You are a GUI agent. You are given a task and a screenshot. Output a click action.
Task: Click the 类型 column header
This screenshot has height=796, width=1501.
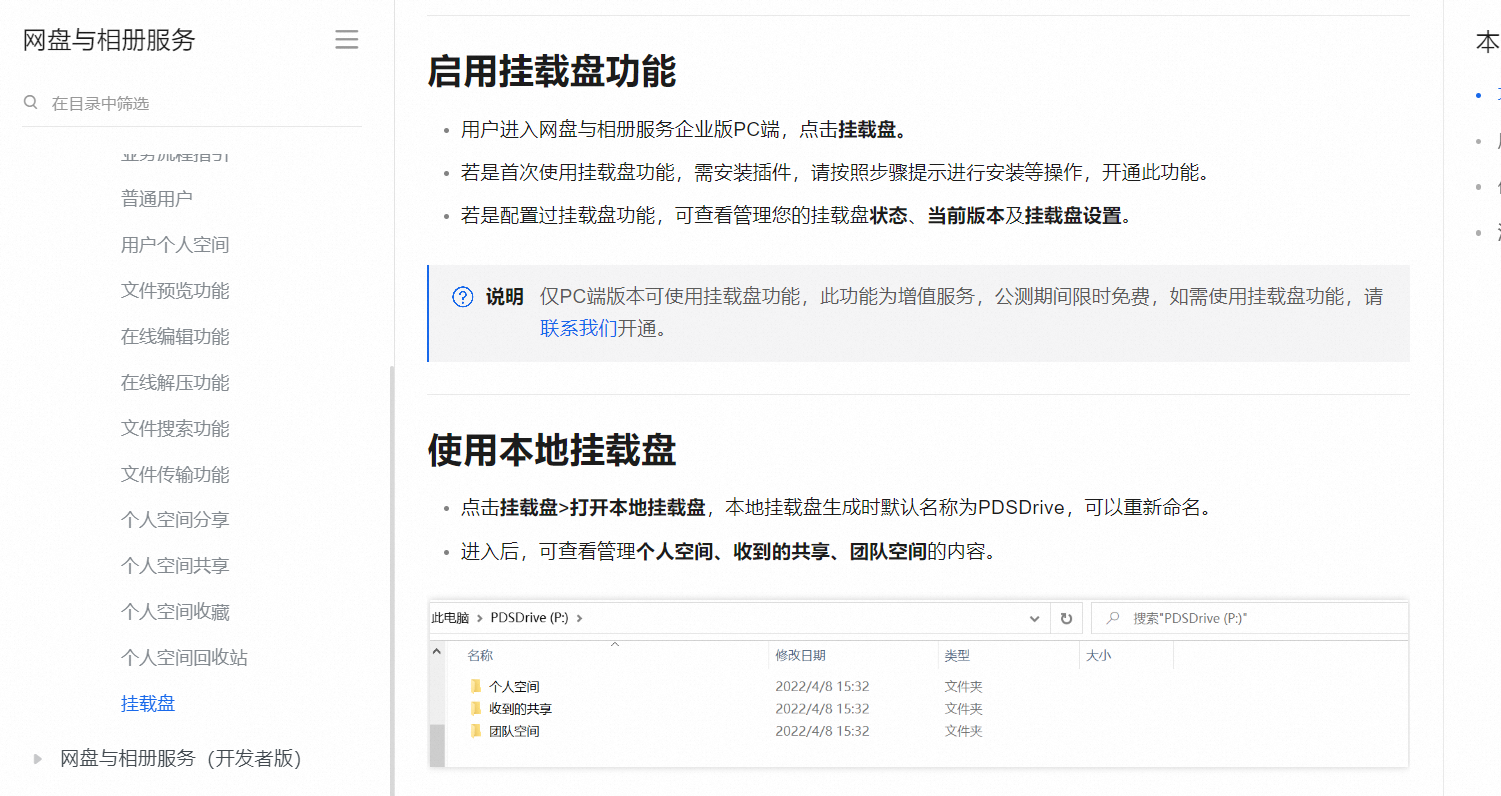[x=957, y=656]
